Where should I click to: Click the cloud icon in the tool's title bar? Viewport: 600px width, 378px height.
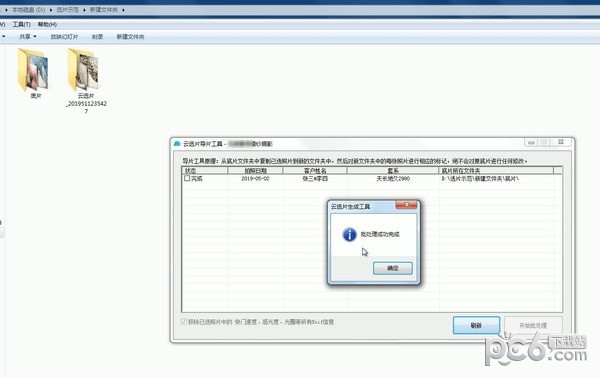(x=177, y=143)
